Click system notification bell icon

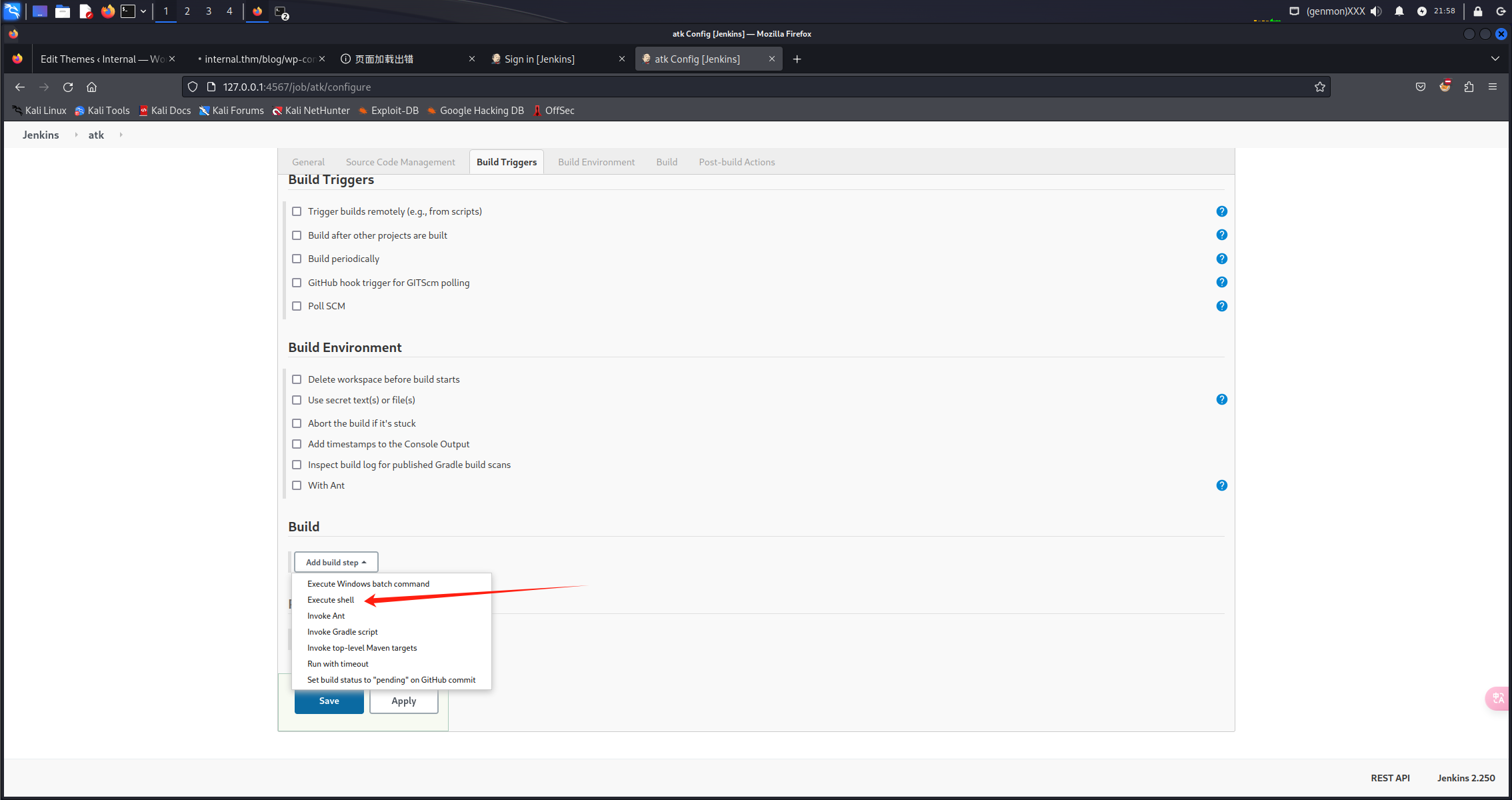coord(1399,11)
